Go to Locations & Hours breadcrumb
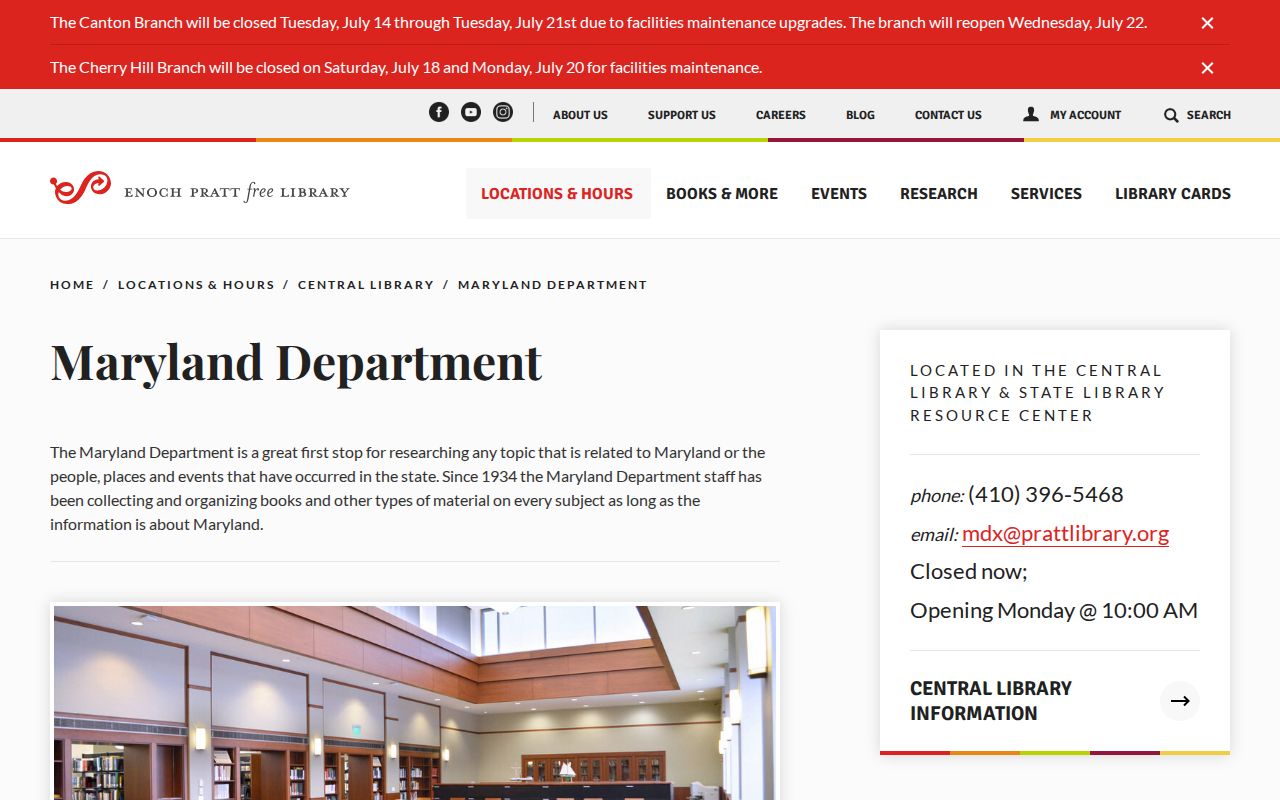 point(196,285)
